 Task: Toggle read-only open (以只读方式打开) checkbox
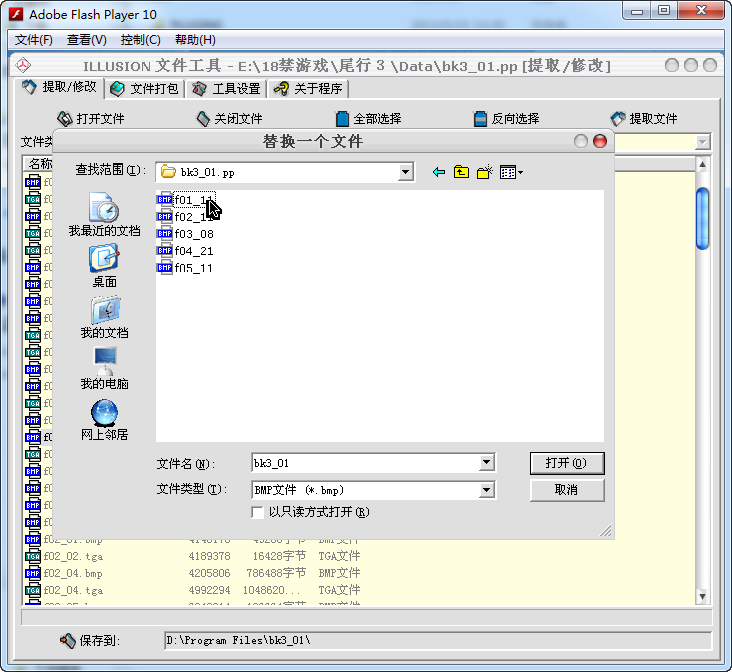pyautogui.click(x=257, y=512)
